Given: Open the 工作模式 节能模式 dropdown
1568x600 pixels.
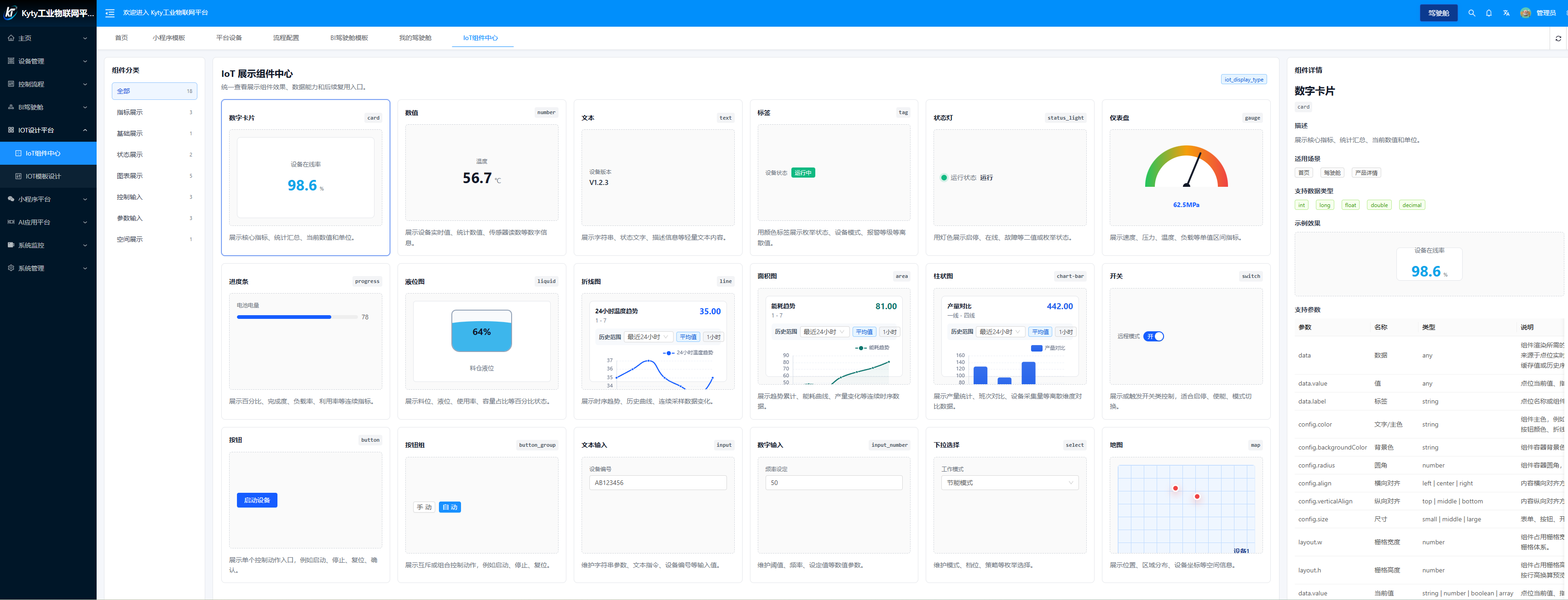Looking at the screenshot, I should point(1009,483).
